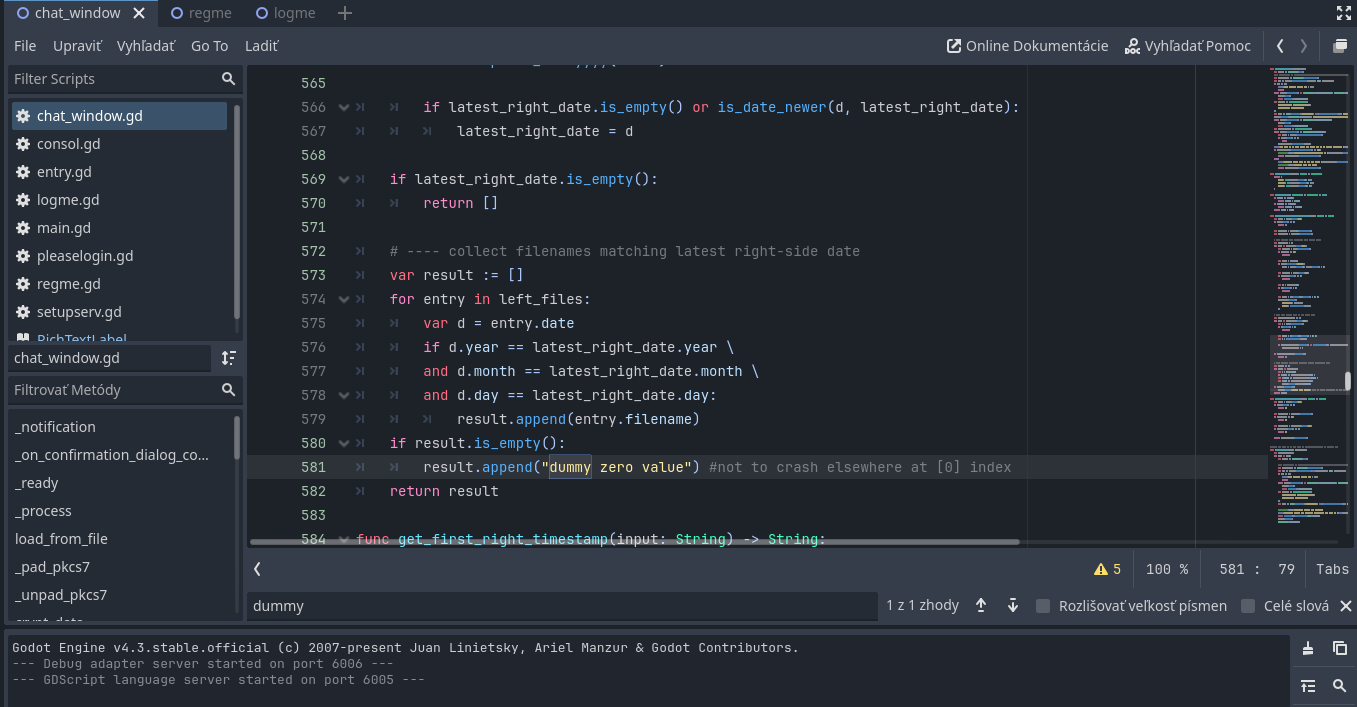Fold the result.is_empty() block at line 580

(343, 443)
